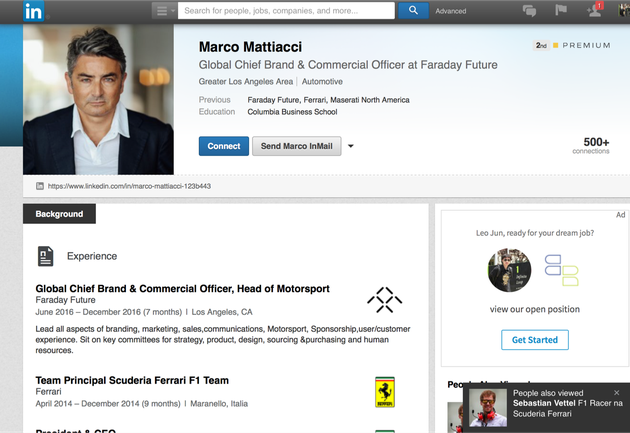Open the account profile avatar menu
The height and width of the screenshot is (433, 630).
621,11
